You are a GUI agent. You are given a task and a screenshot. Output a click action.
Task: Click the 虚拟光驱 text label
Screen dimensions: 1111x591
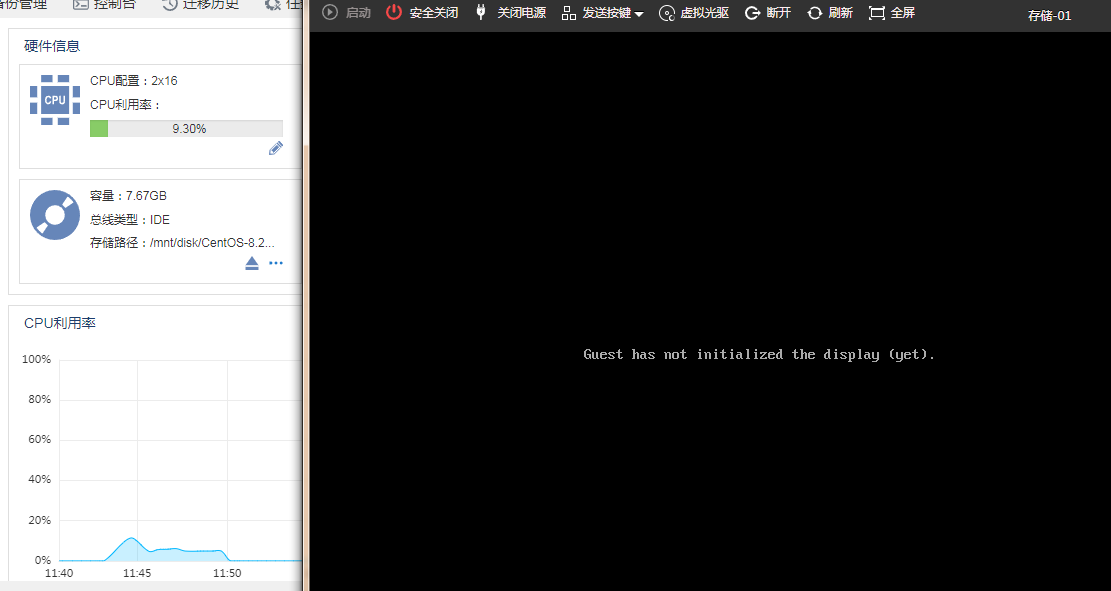coord(704,13)
